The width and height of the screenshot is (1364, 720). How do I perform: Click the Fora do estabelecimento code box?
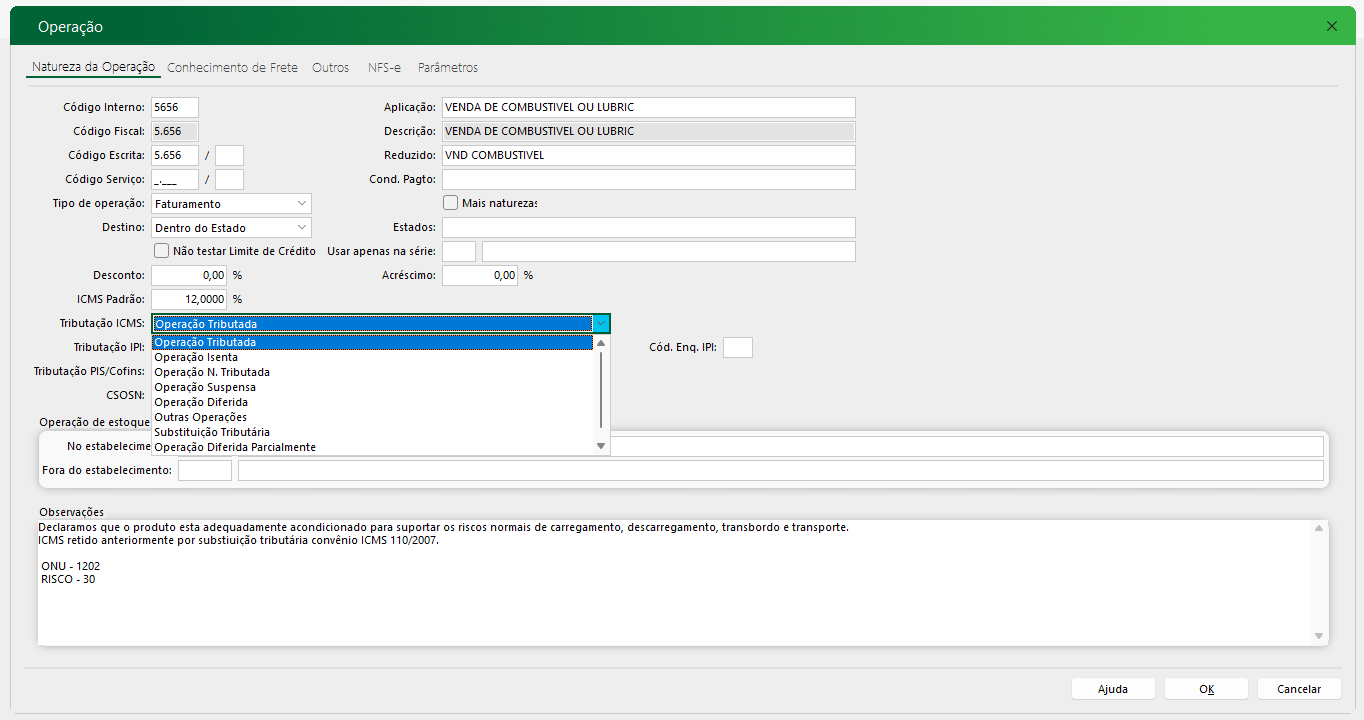[x=205, y=470]
